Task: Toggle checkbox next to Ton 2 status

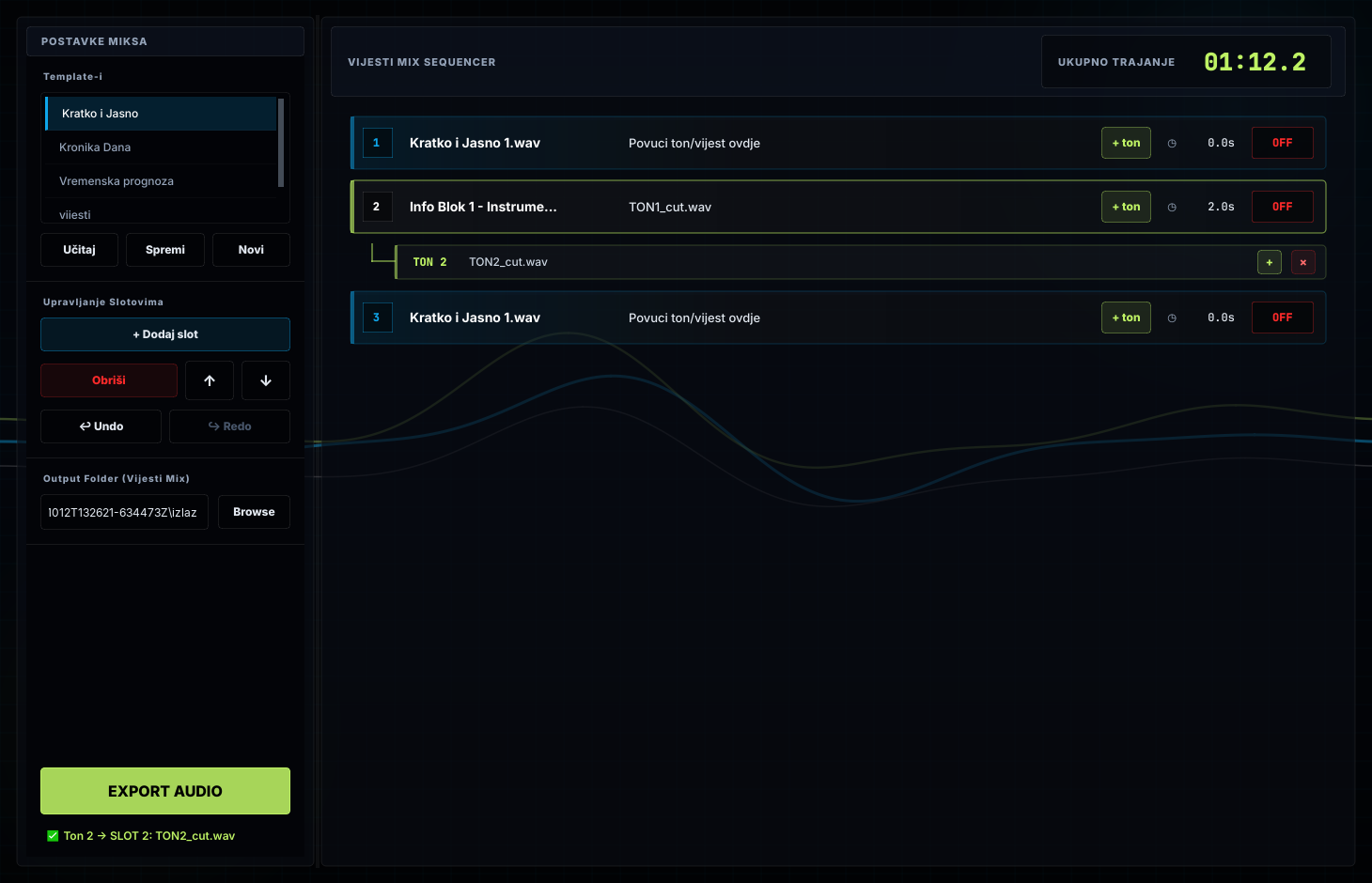Action: click(x=53, y=836)
